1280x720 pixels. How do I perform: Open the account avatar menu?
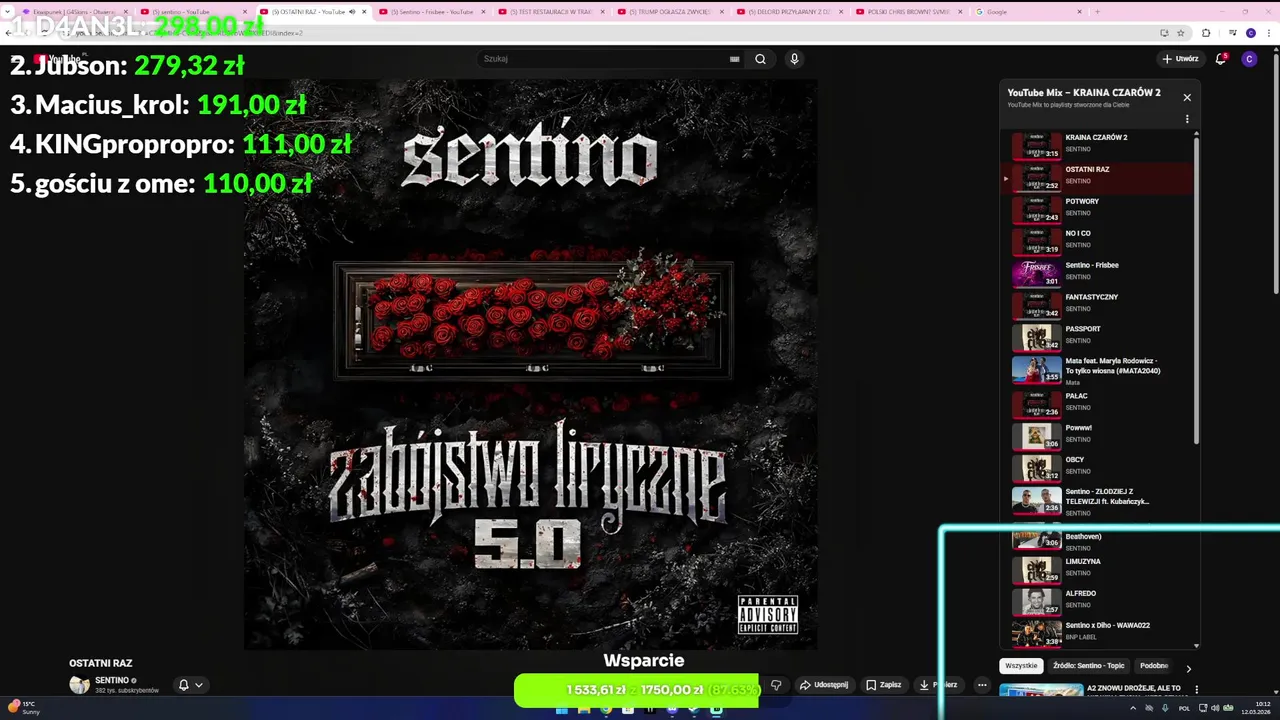click(1249, 59)
